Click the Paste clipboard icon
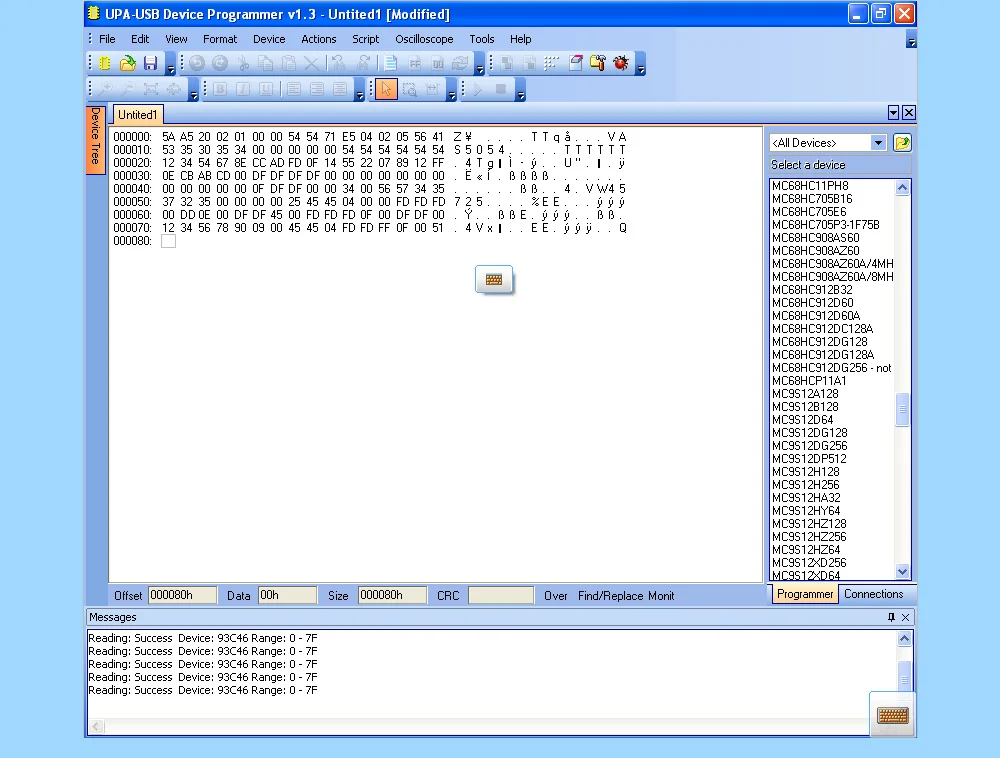The image size is (1000, 758). click(289, 63)
